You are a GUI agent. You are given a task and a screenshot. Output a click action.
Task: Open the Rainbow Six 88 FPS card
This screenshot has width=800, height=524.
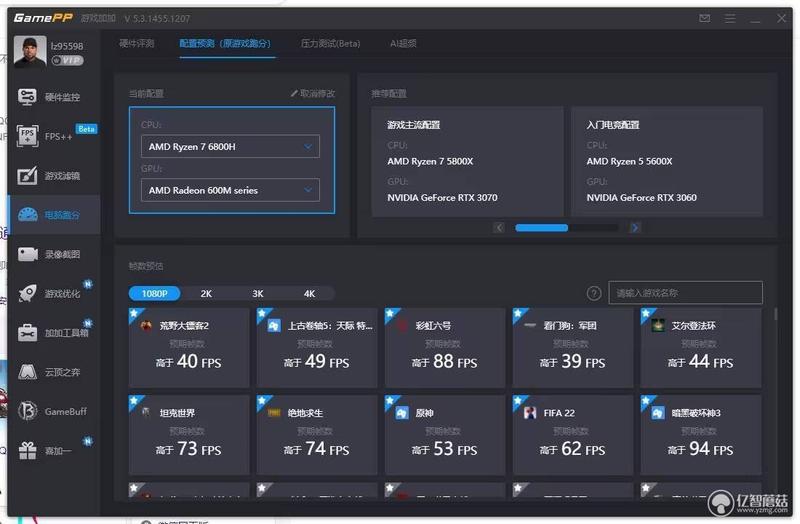pos(445,347)
